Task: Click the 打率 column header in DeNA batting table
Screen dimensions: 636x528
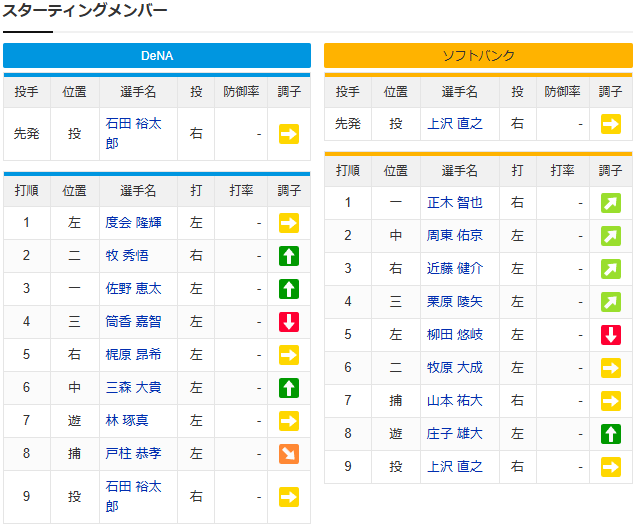Action: pyautogui.click(x=241, y=191)
